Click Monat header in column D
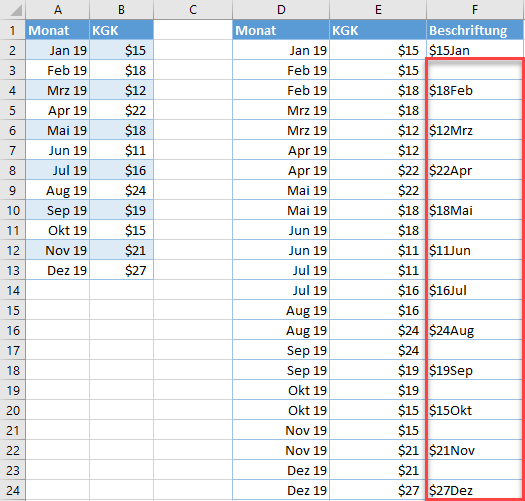This screenshot has width=525, height=501. 281,30
